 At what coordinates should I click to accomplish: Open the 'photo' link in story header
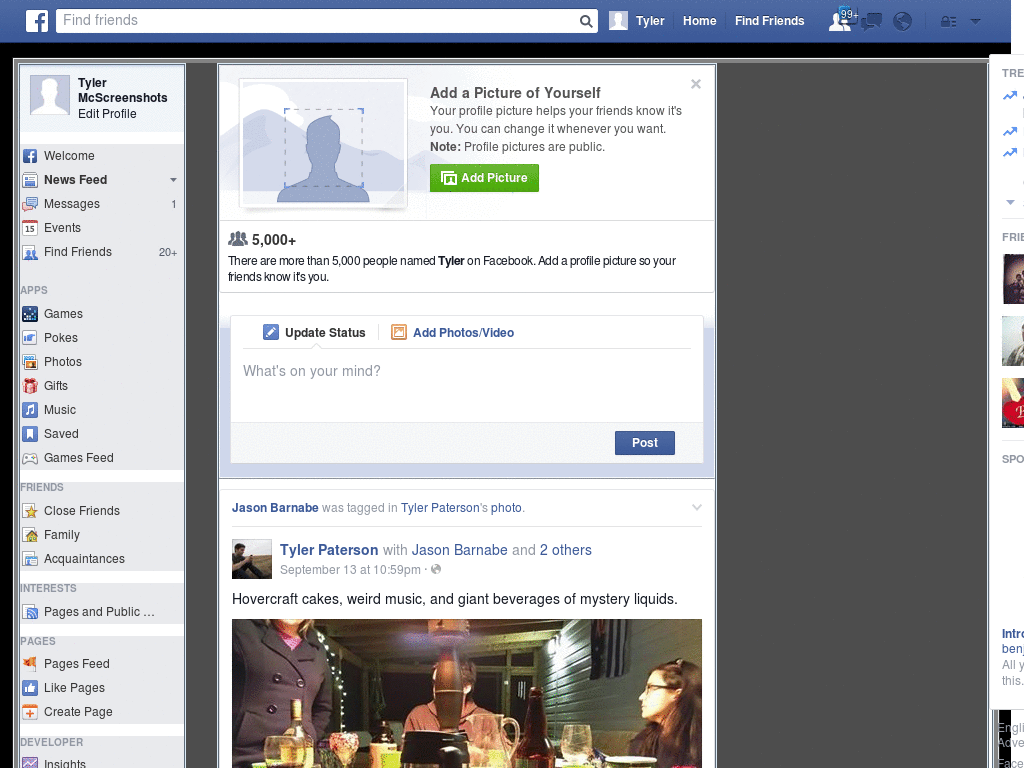tap(506, 507)
